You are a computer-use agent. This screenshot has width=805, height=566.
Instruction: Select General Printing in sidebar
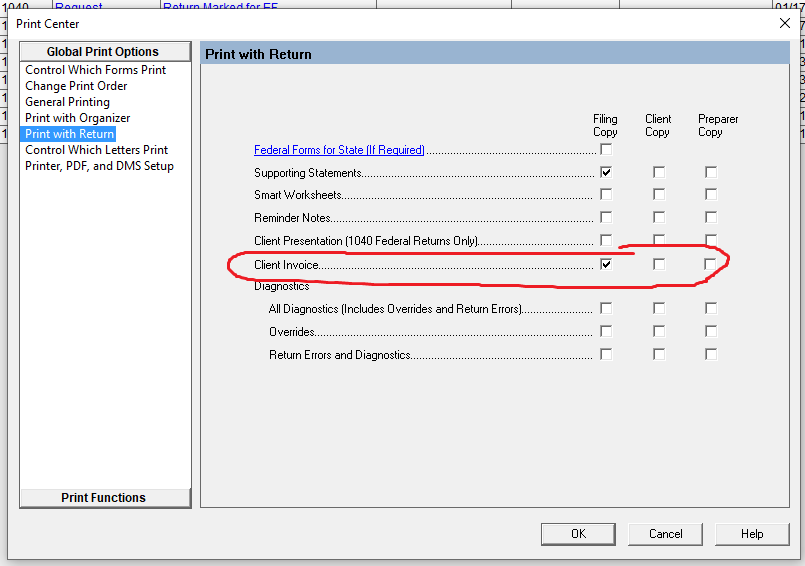pyautogui.click(x=67, y=102)
